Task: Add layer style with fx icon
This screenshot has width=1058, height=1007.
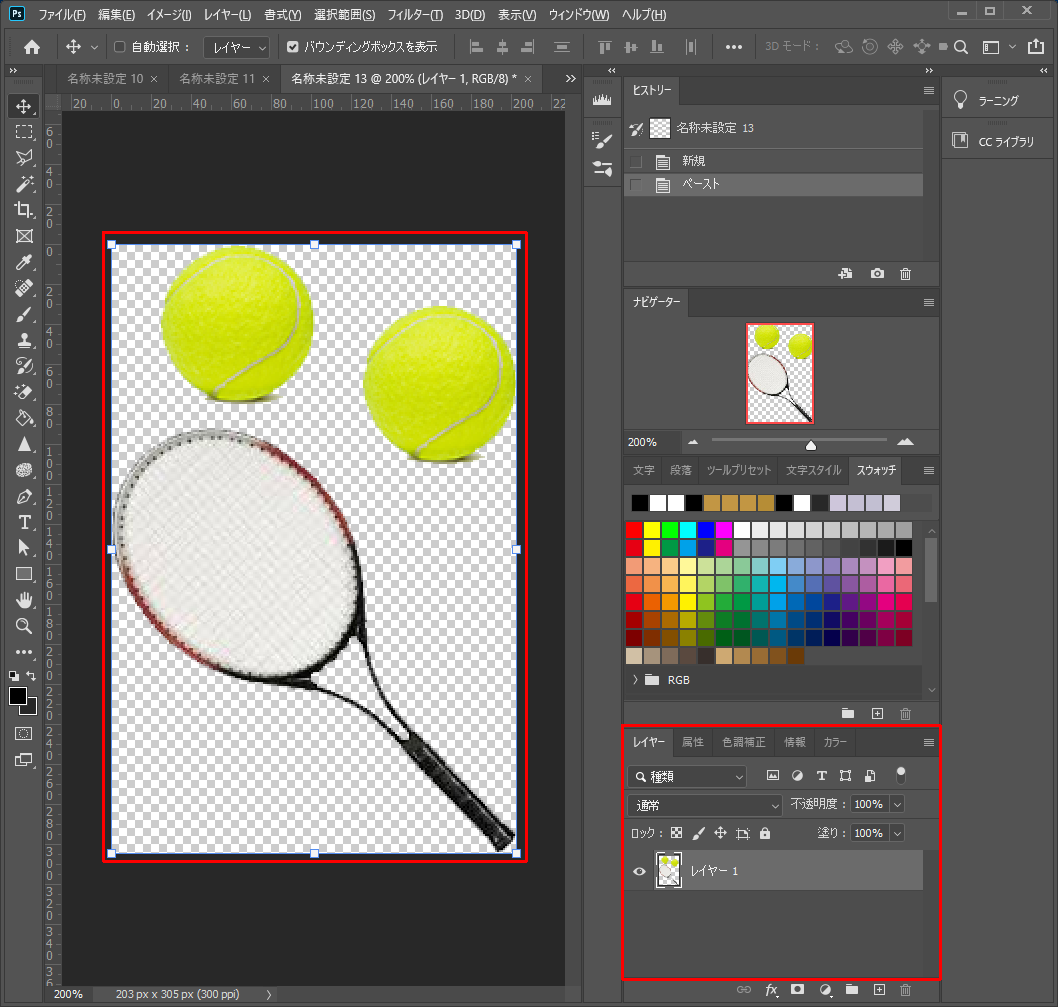Action: [x=771, y=989]
